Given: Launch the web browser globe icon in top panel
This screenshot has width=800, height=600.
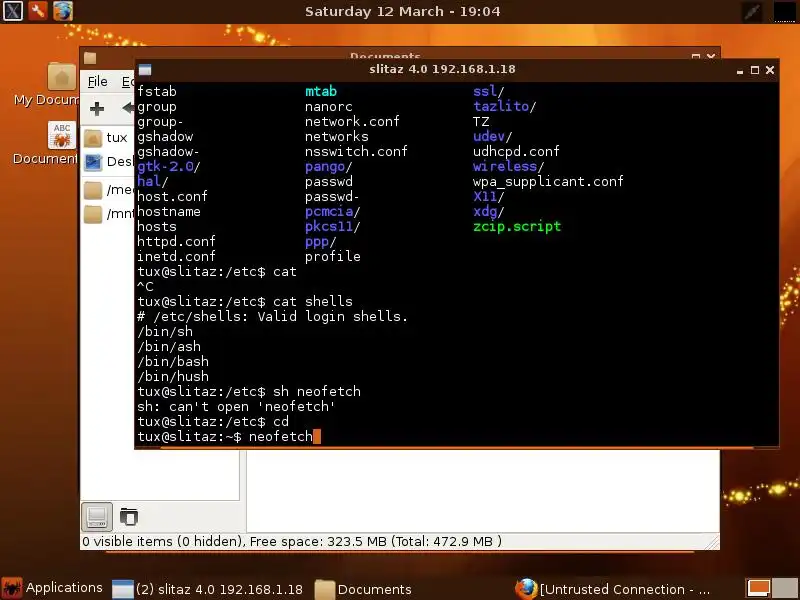Looking at the screenshot, I should click(63, 11).
